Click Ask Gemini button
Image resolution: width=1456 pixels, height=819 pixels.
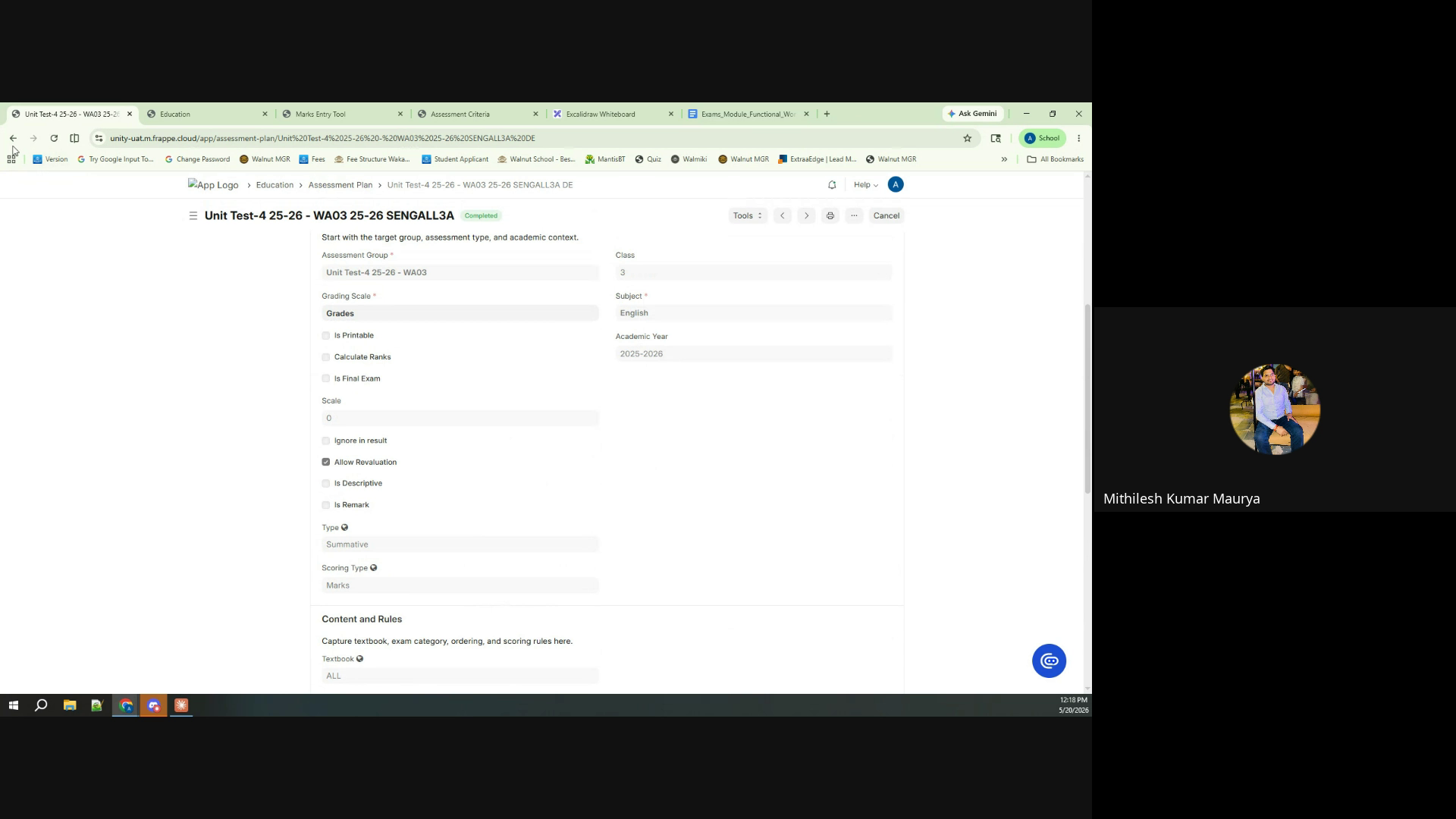[973, 114]
